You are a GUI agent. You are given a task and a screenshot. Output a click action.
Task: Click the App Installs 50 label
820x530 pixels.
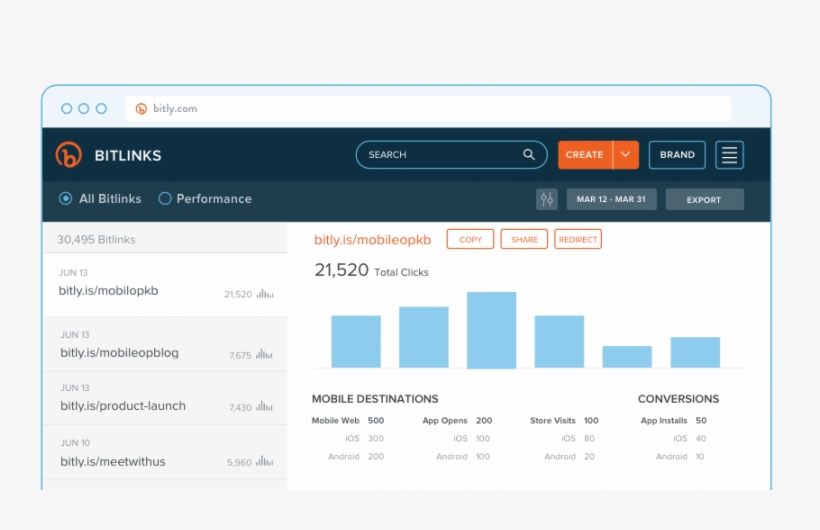[674, 421]
